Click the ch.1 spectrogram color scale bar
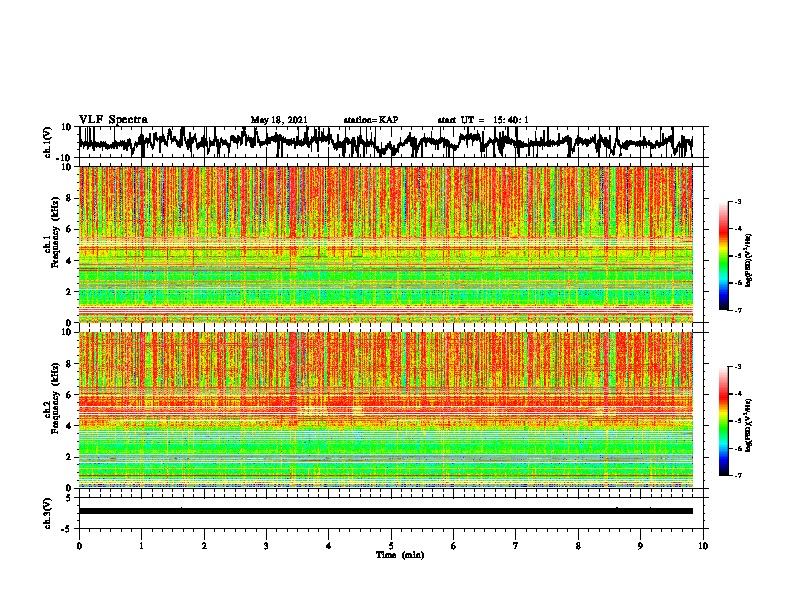 tap(724, 256)
